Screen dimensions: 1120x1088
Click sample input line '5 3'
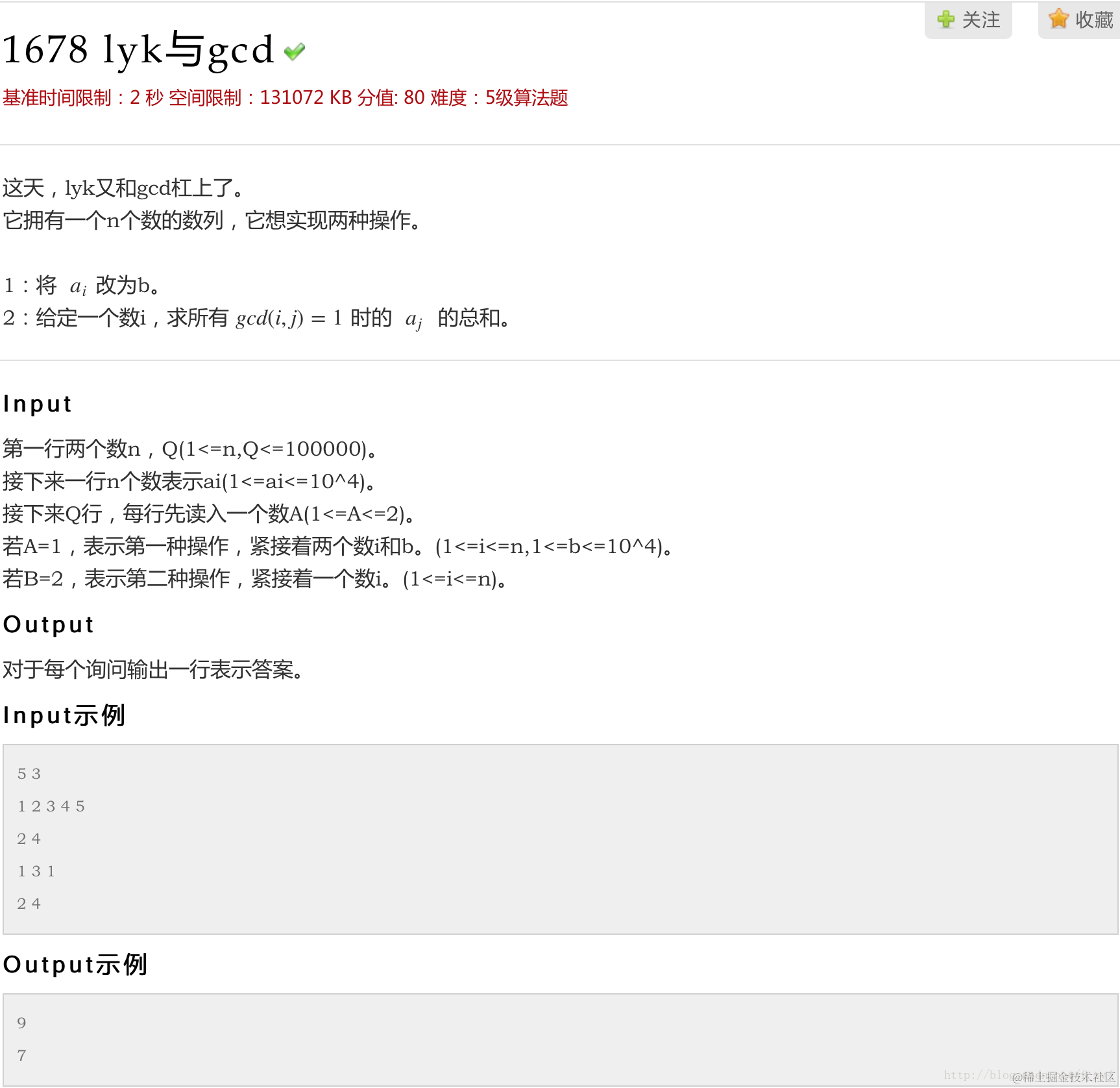pos(29,774)
